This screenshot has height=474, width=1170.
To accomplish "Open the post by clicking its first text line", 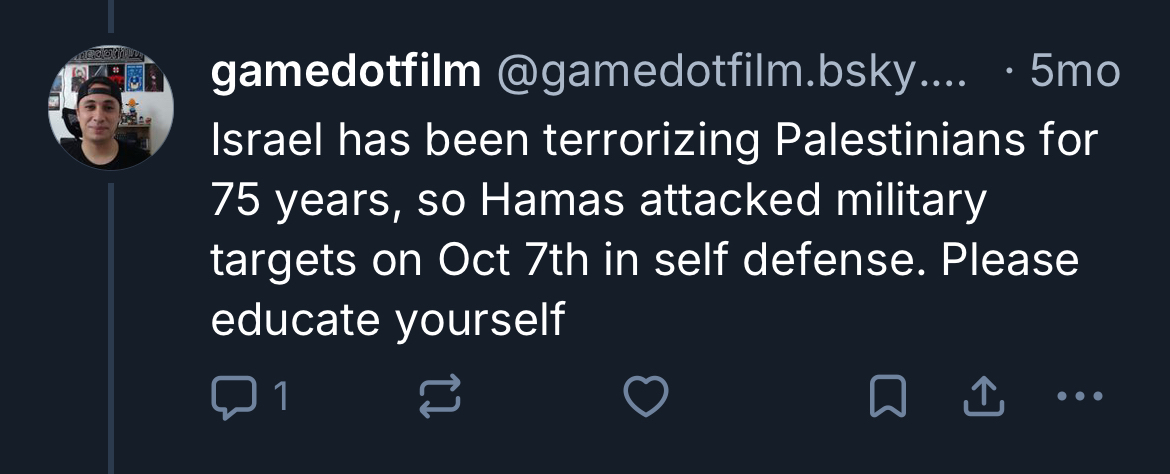I will tap(654, 141).
